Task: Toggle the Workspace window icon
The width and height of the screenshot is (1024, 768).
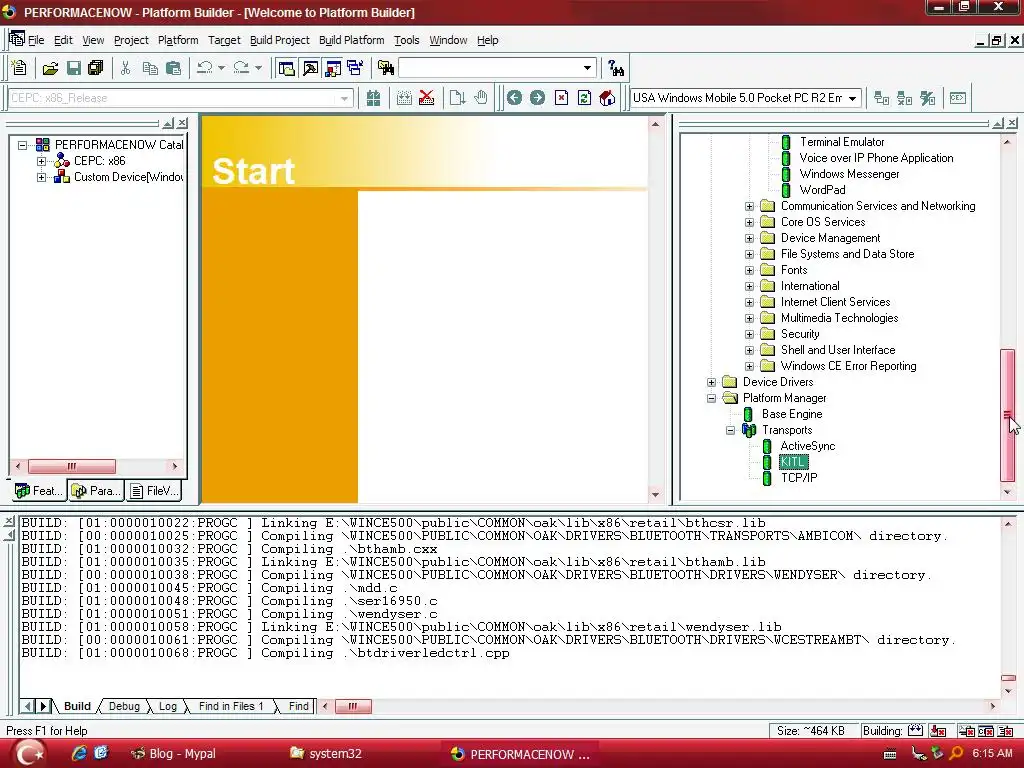Action: 286,68
